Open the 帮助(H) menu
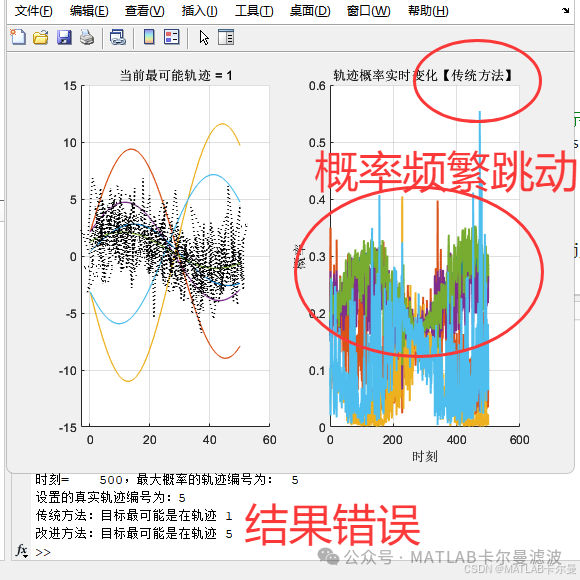 click(428, 11)
